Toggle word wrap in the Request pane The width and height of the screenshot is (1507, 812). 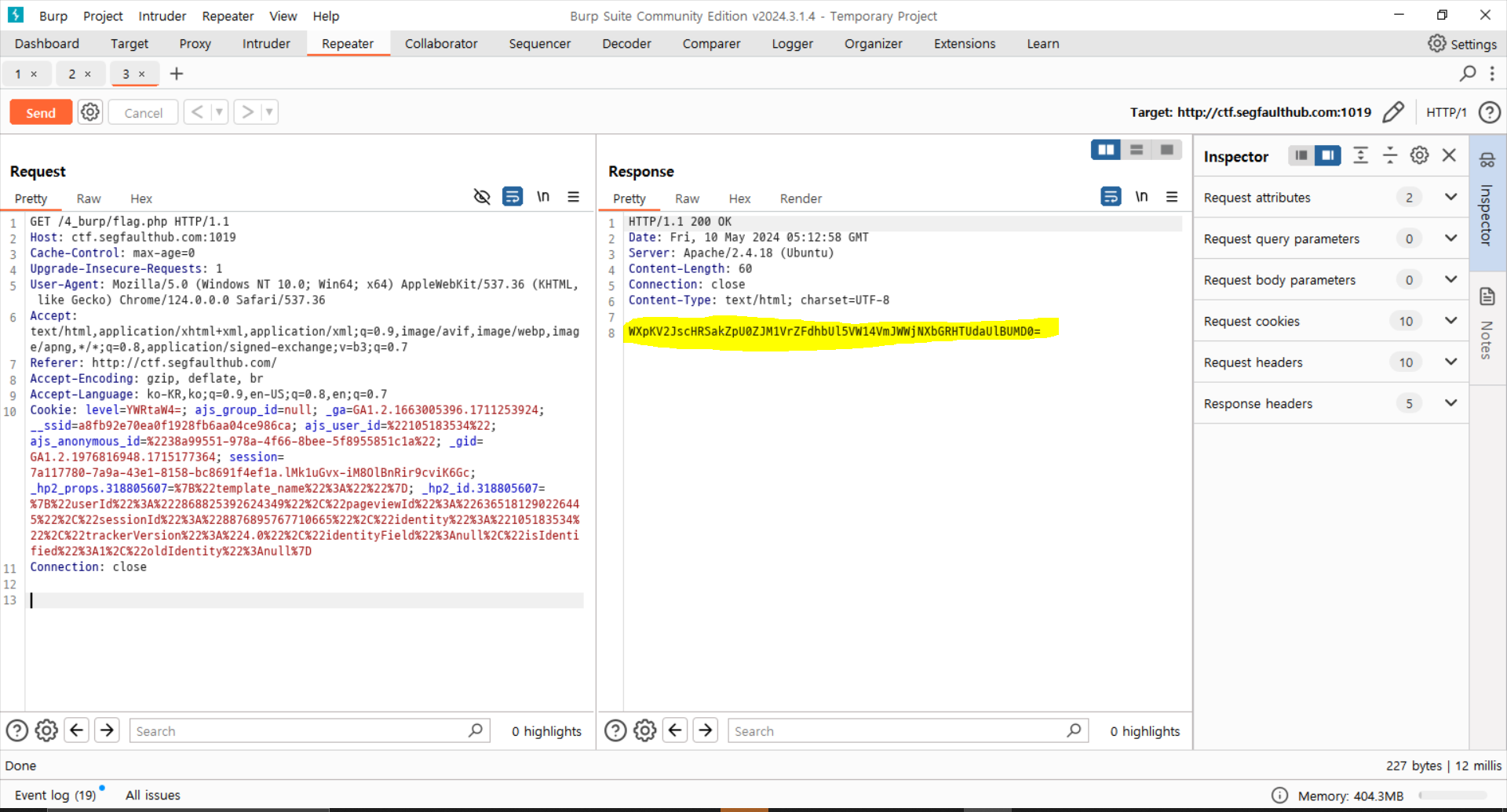513,196
